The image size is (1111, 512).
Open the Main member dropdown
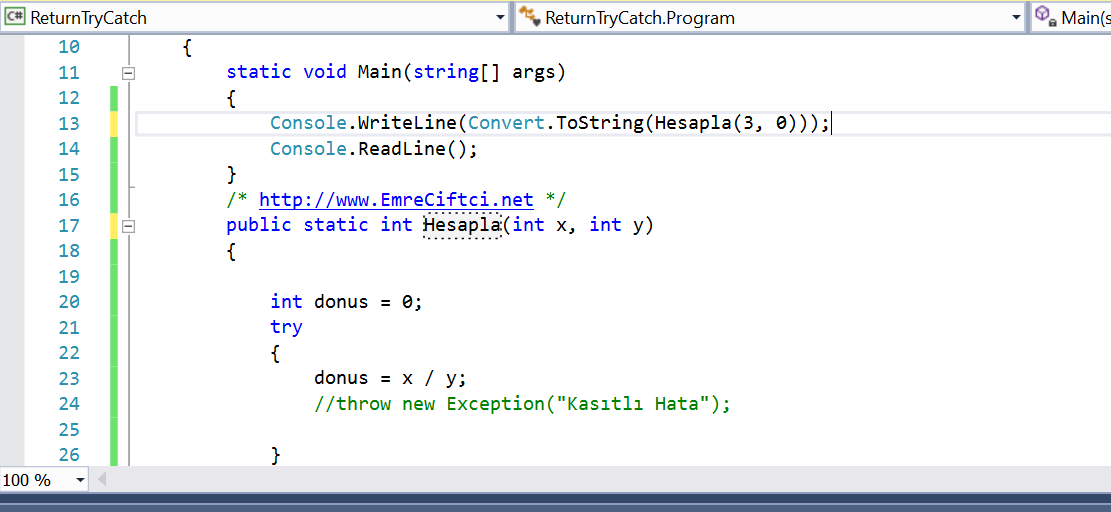[x=1071, y=18]
